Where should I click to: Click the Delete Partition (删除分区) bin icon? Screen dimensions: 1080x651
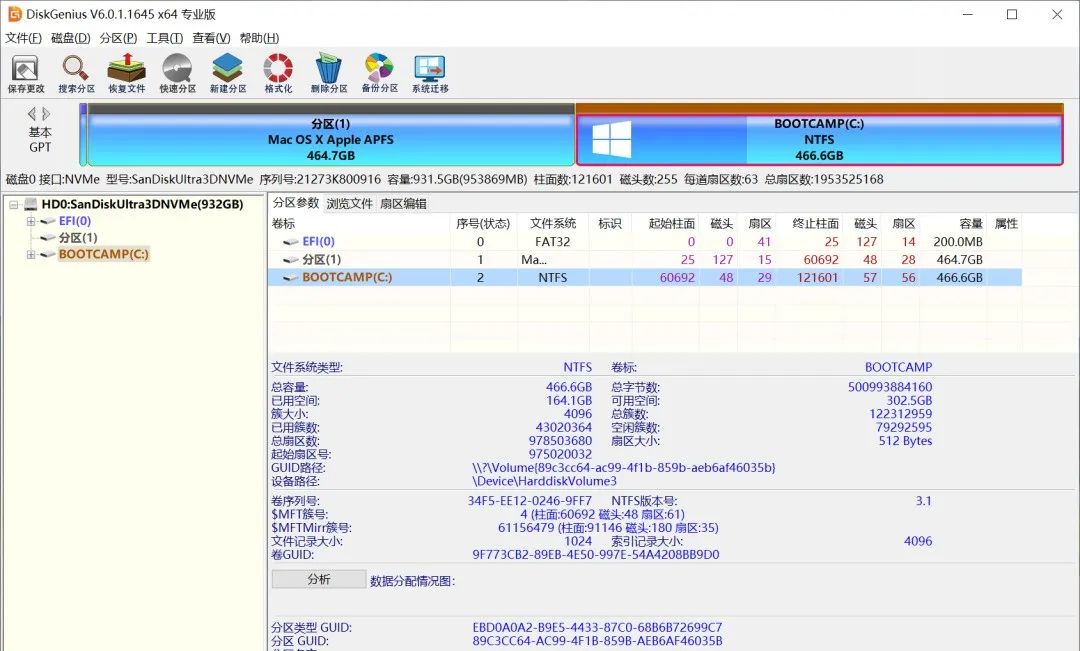click(x=329, y=74)
